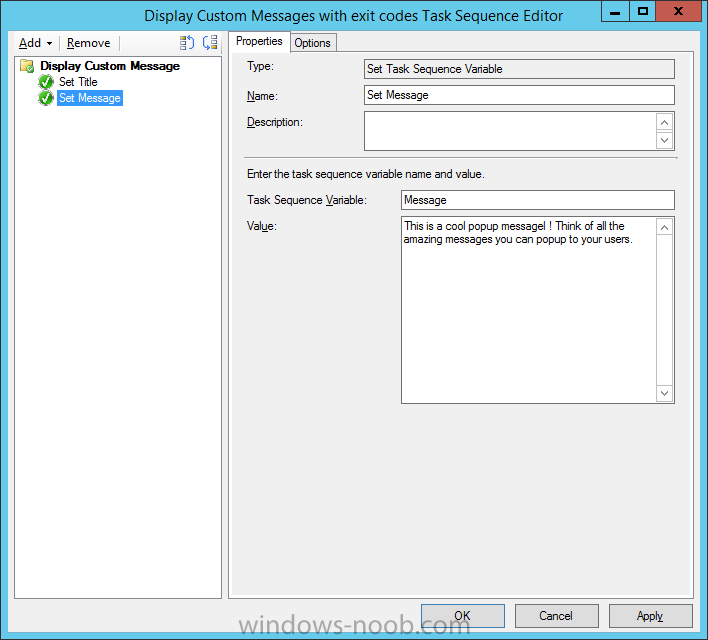The height and width of the screenshot is (640, 708).
Task: Click the green checkmark beside Set Message
Action: point(46,98)
